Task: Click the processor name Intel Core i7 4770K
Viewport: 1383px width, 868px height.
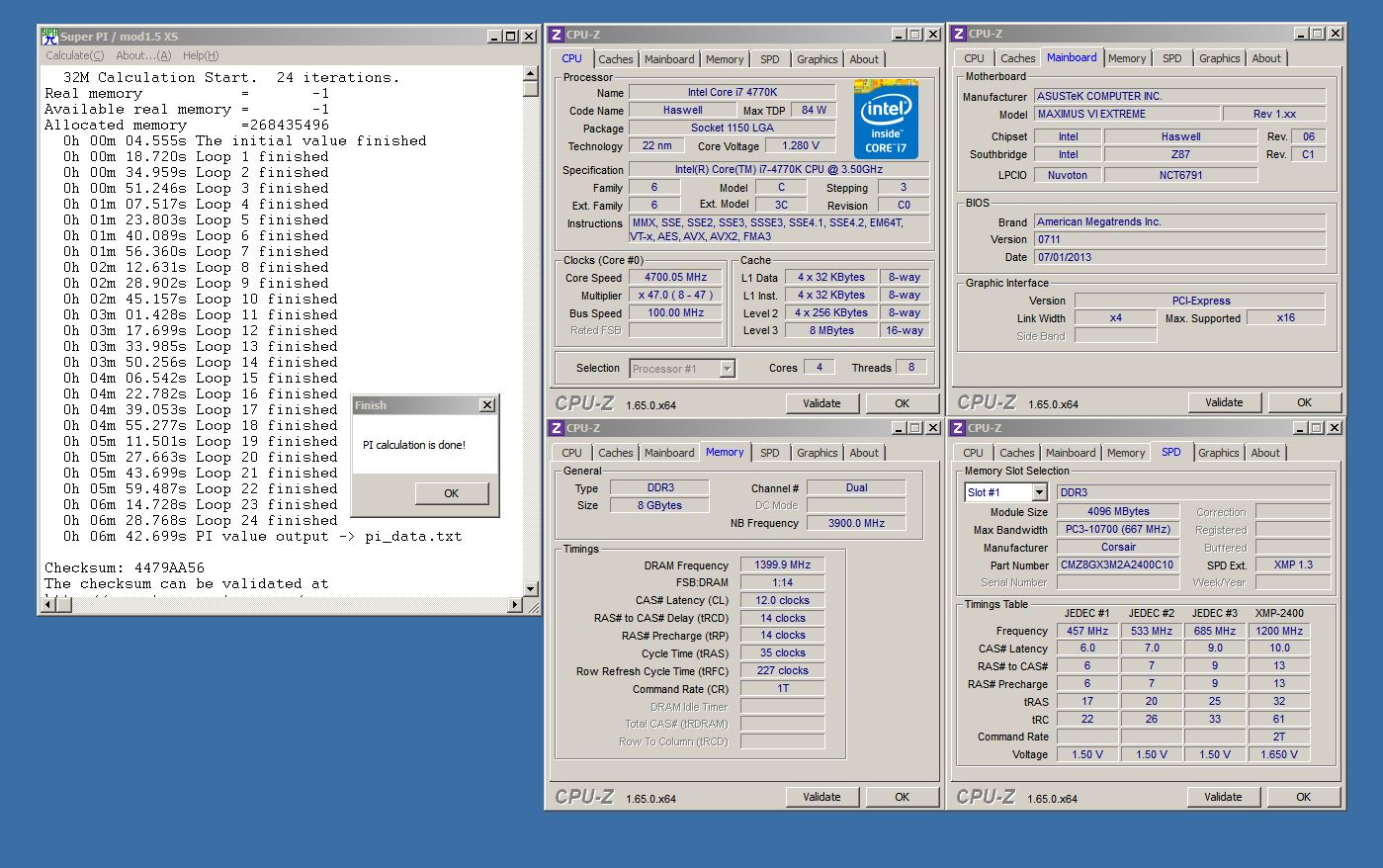Action: 733,92
